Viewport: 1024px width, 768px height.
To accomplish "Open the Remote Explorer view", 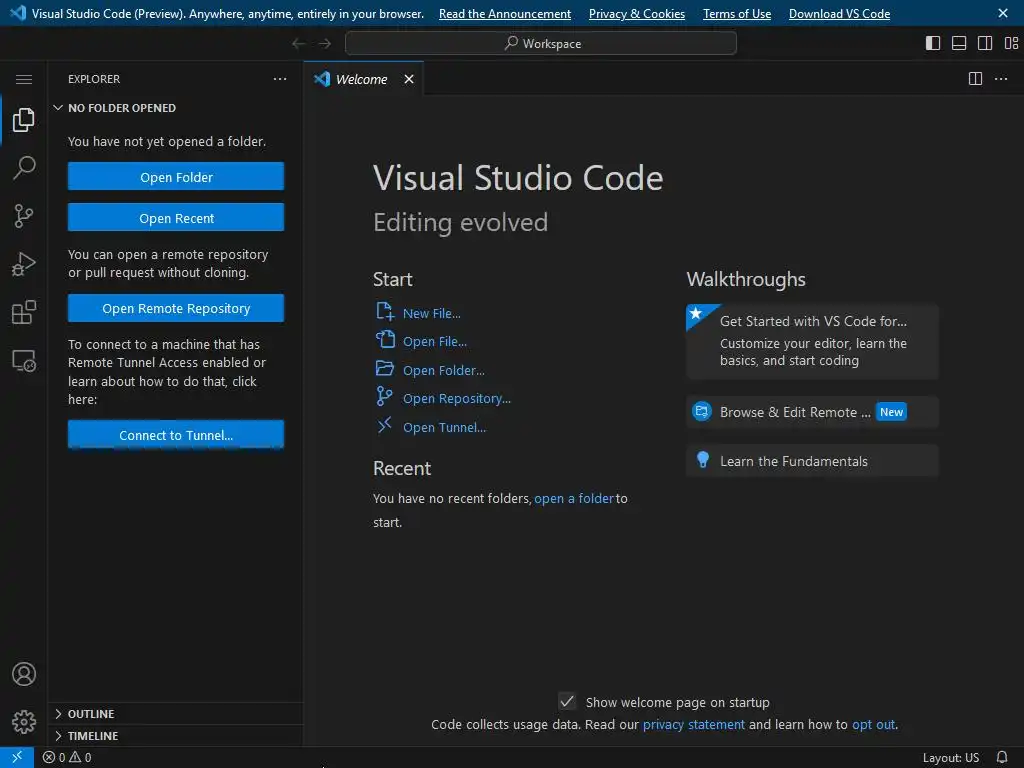I will tap(24, 361).
